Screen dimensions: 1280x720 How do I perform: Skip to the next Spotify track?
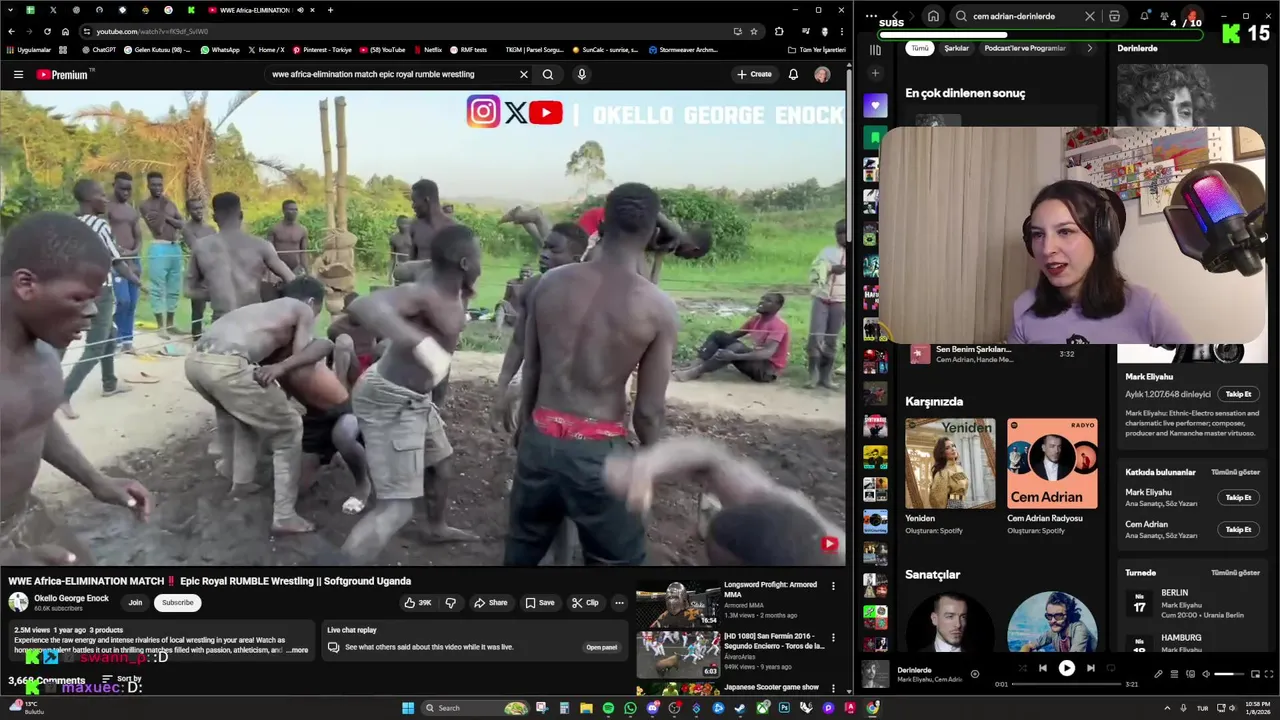(x=1091, y=668)
